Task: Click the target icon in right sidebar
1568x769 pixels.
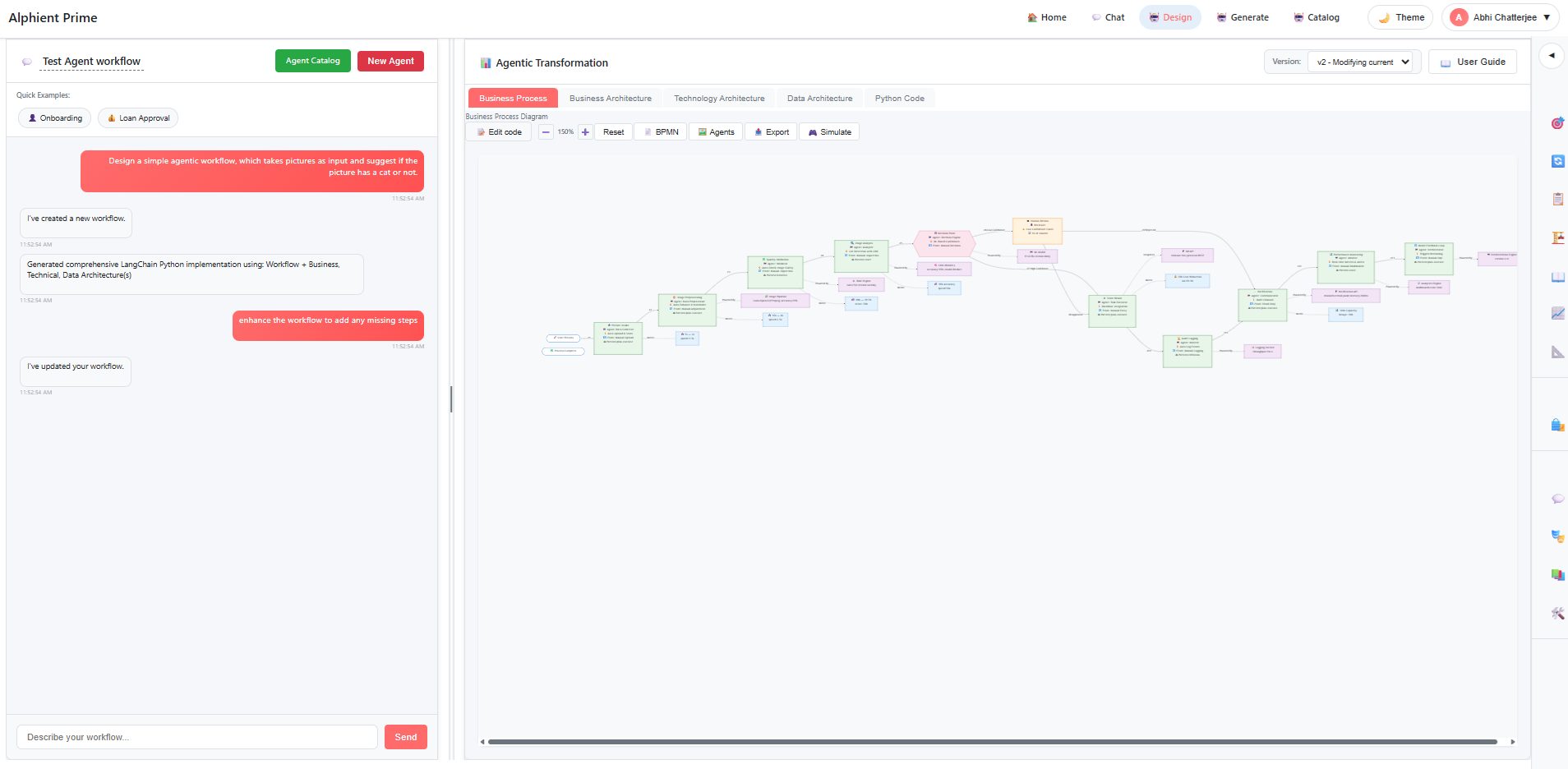Action: pos(1557,123)
